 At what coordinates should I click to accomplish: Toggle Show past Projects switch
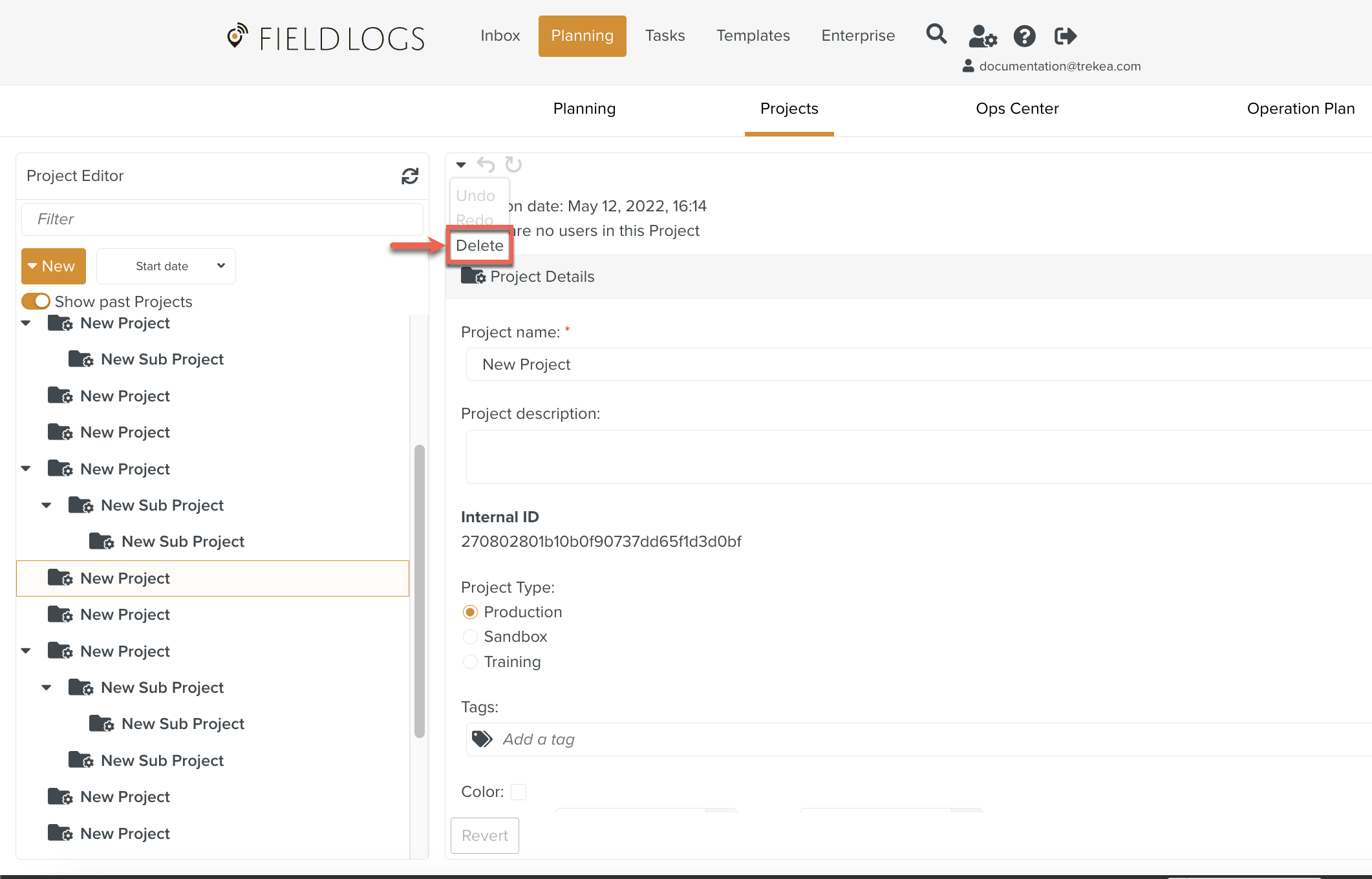pyautogui.click(x=36, y=301)
